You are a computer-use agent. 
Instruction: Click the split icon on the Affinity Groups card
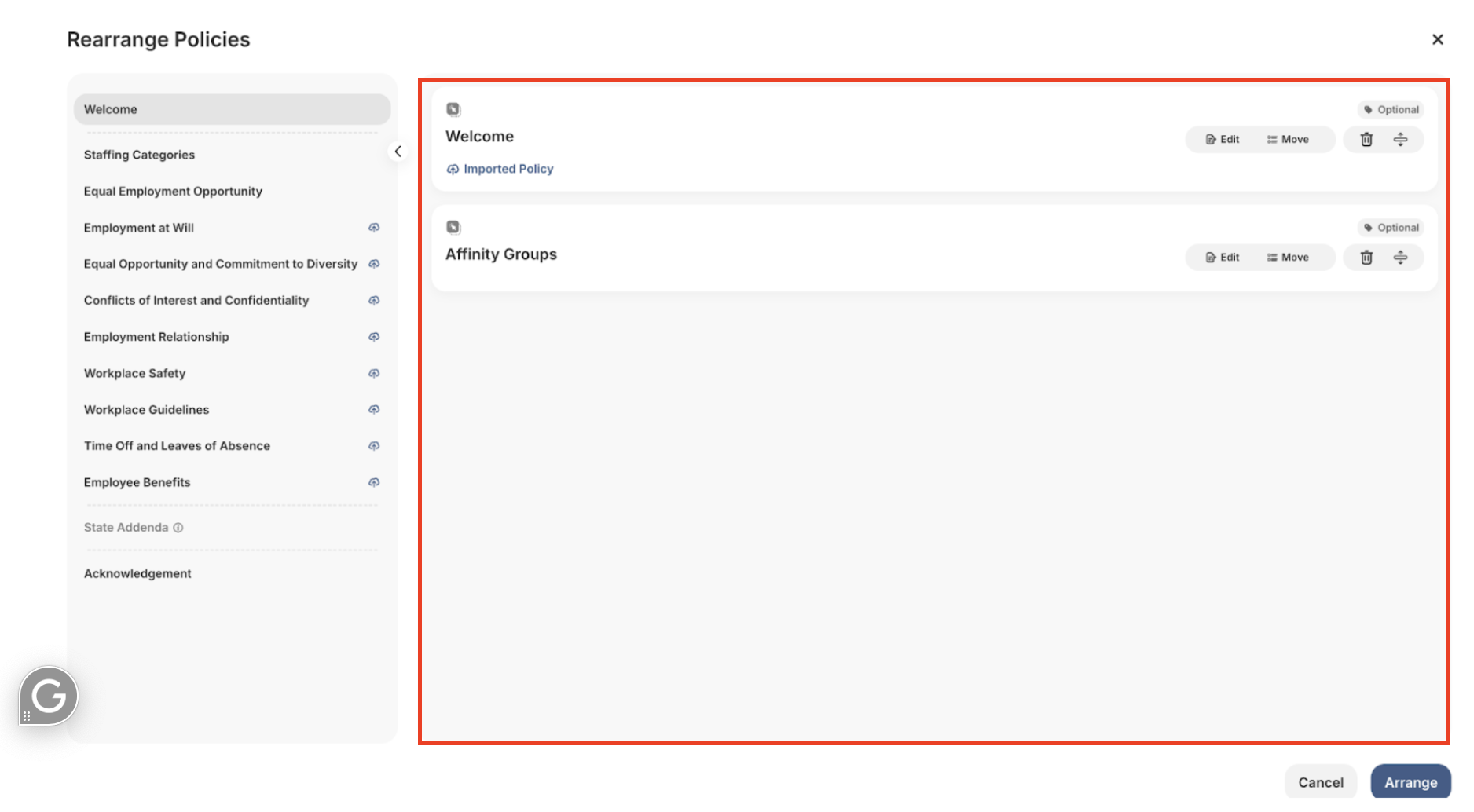click(x=1400, y=258)
